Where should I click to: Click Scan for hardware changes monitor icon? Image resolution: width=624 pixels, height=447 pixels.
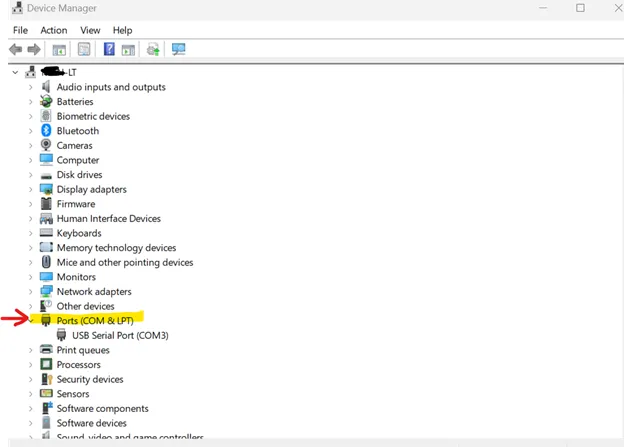click(x=179, y=49)
